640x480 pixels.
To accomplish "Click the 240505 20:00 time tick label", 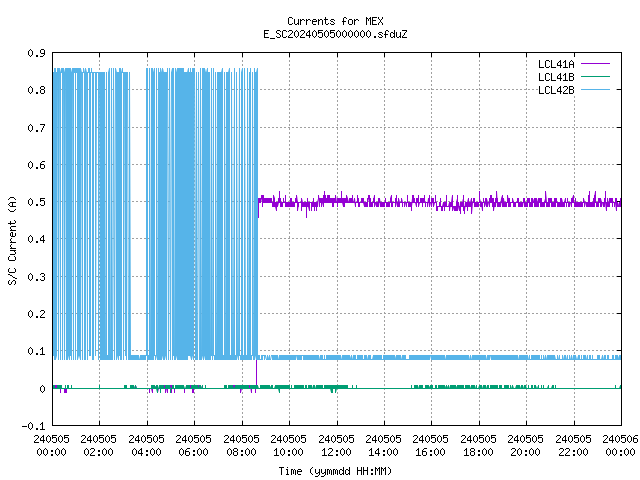I will (x=525, y=446).
